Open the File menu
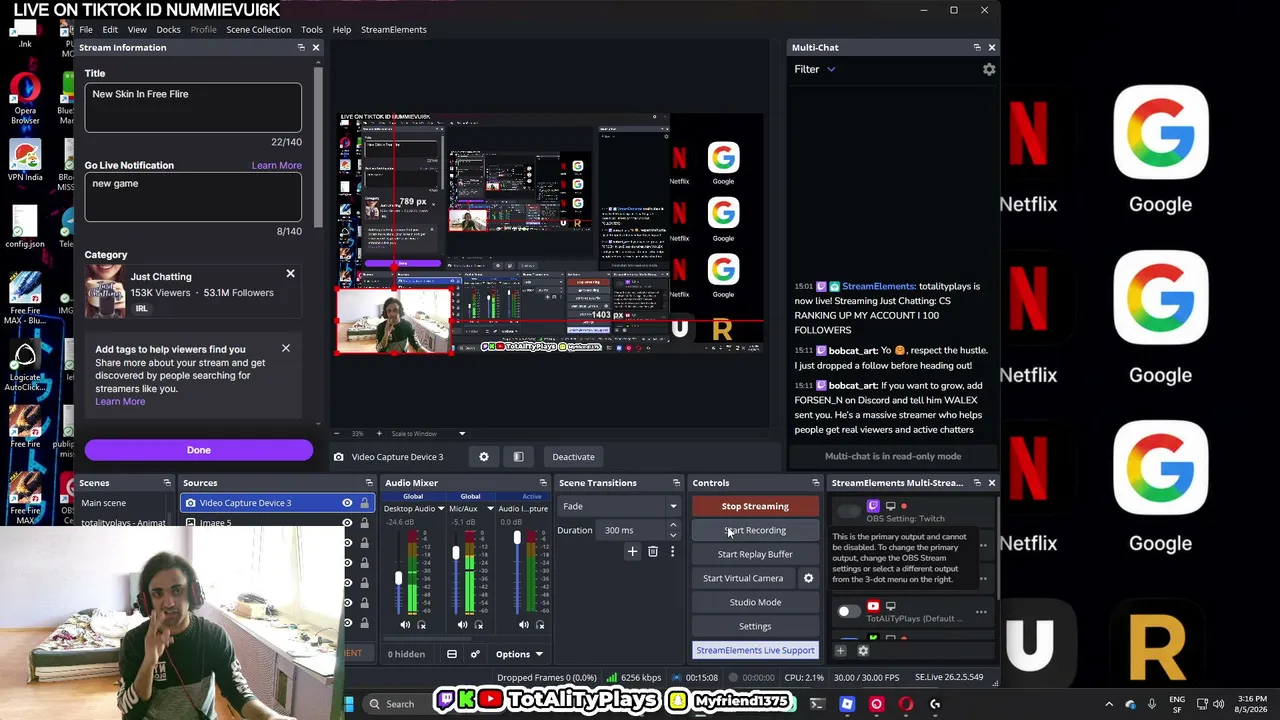Viewport: 1280px width, 720px height. 86,29
